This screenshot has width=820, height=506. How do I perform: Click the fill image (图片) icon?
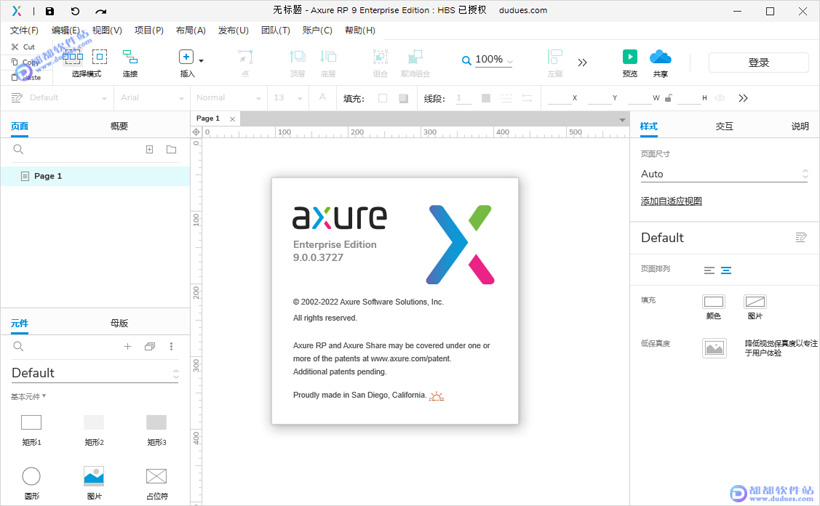click(x=755, y=302)
